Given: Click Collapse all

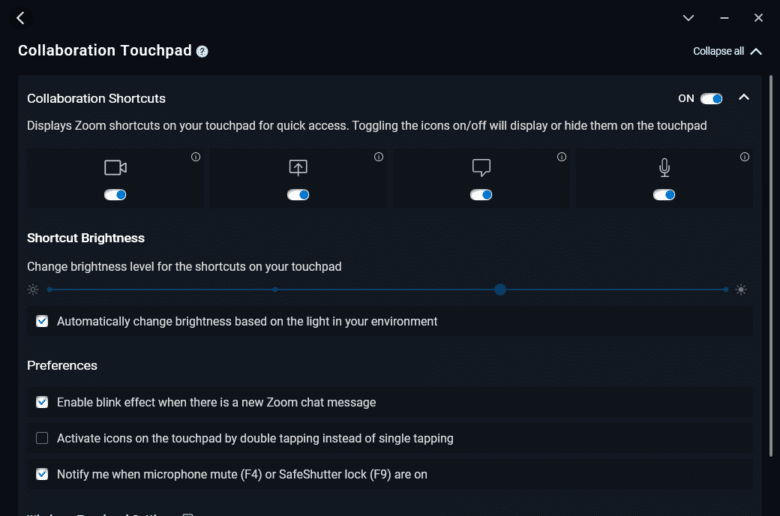Looking at the screenshot, I should [x=727, y=51].
